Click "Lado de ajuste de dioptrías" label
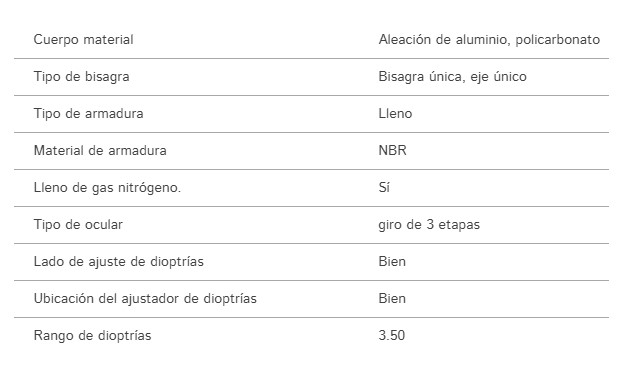 [119, 261]
